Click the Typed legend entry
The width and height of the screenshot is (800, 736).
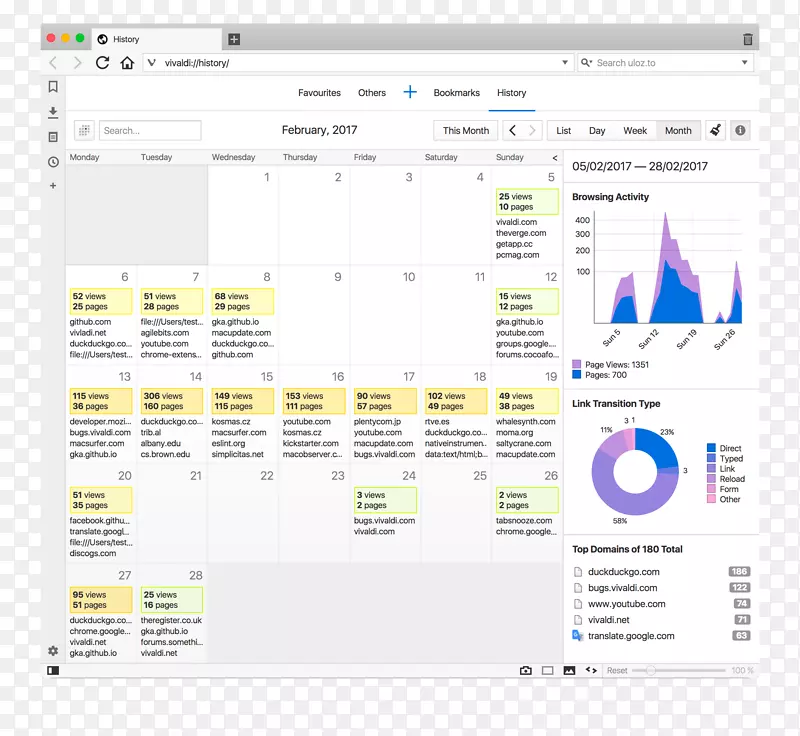(x=725, y=458)
